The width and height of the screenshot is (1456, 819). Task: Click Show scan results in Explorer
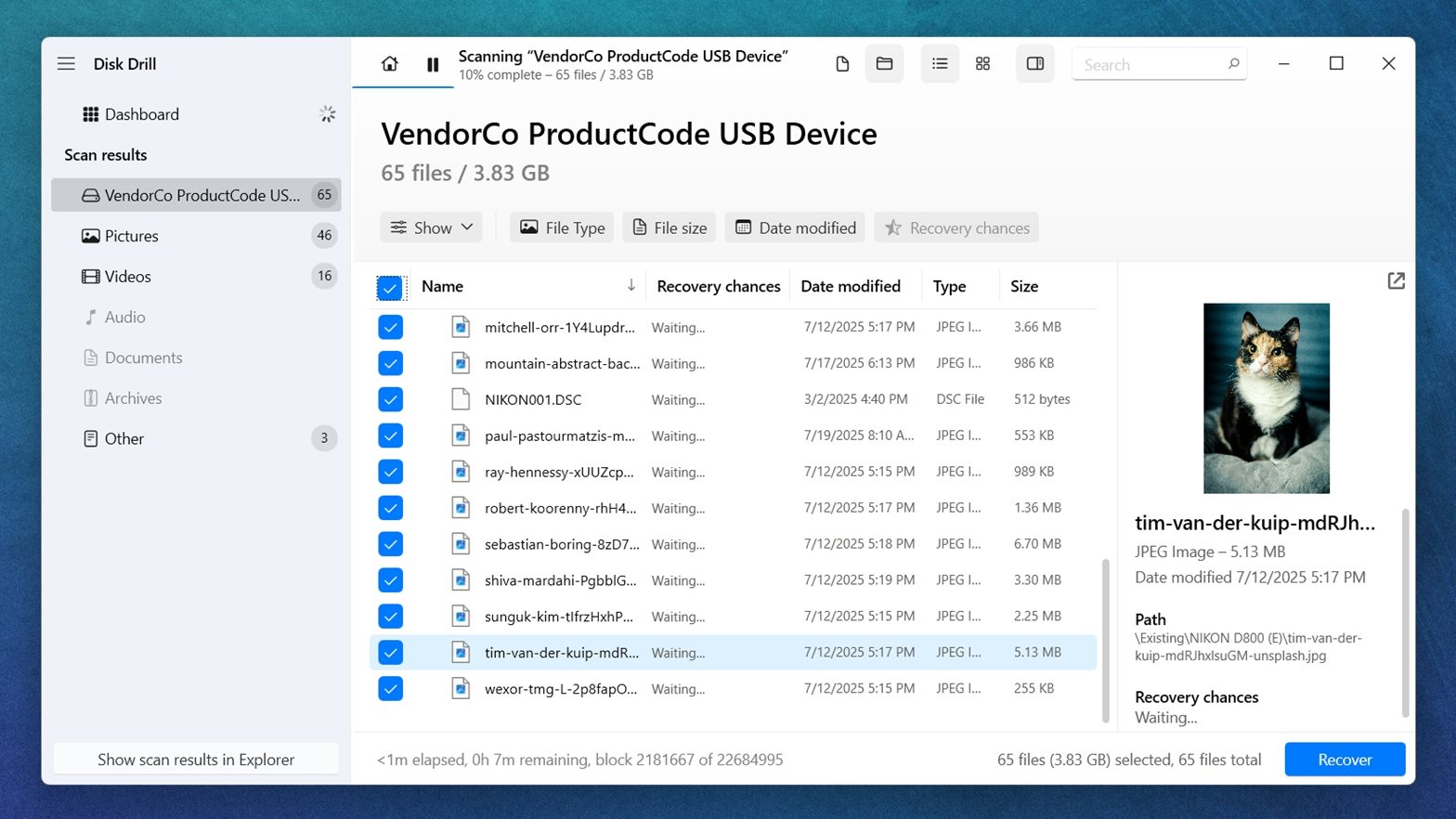[196, 760]
